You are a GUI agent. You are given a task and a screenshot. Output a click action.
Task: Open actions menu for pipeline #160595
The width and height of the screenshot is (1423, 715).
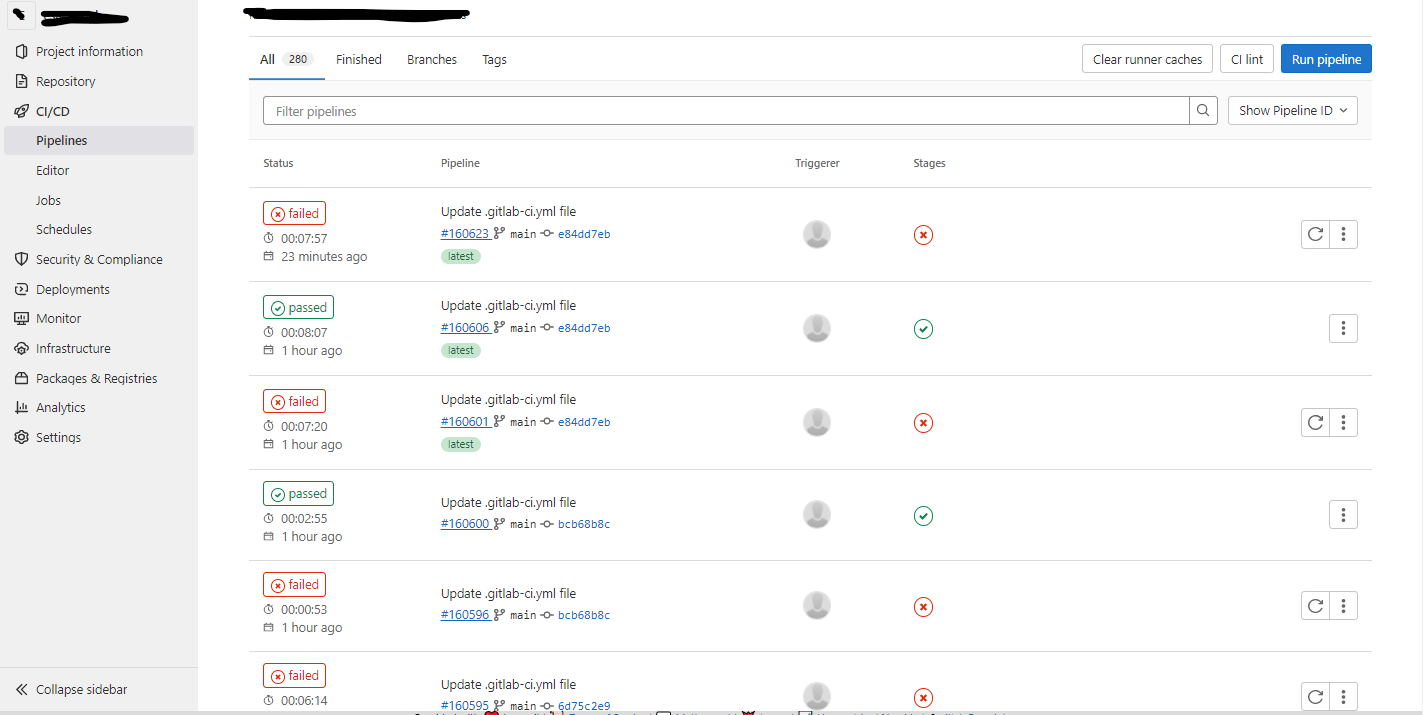[1343, 696]
